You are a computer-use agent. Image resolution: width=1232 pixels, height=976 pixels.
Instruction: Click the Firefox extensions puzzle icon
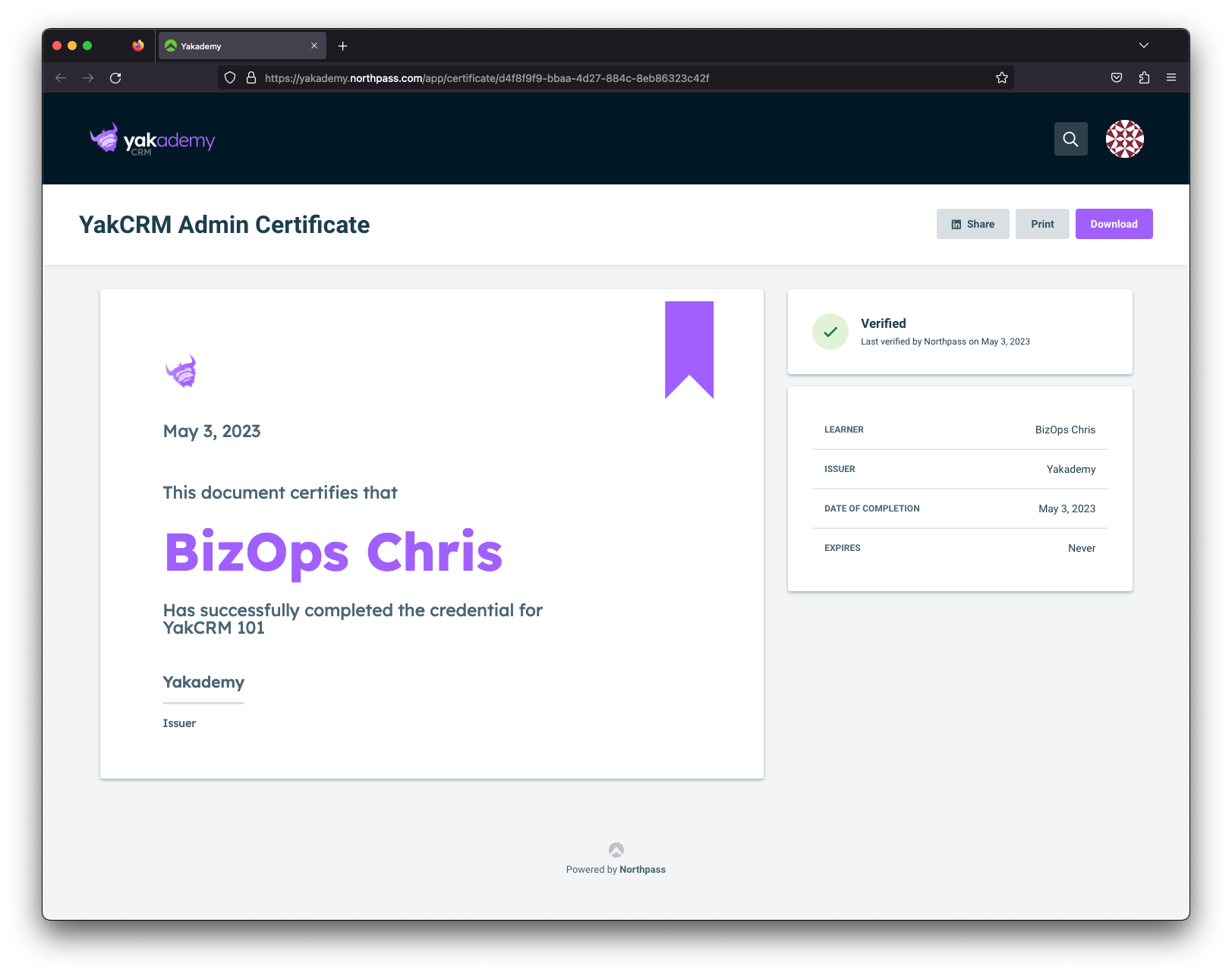coord(1144,77)
